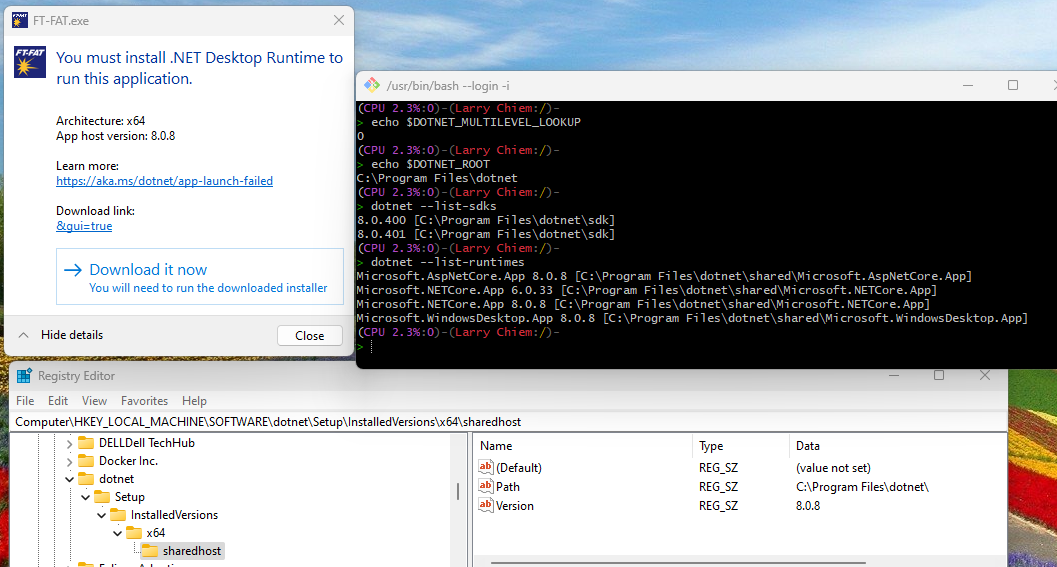Click the Registry Editor cube icon in title bar

point(24,376)
